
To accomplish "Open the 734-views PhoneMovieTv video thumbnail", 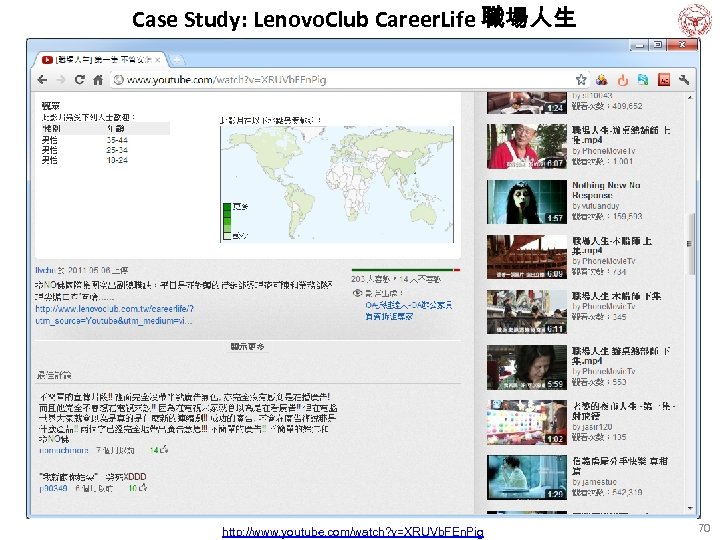I will point(527,257).
